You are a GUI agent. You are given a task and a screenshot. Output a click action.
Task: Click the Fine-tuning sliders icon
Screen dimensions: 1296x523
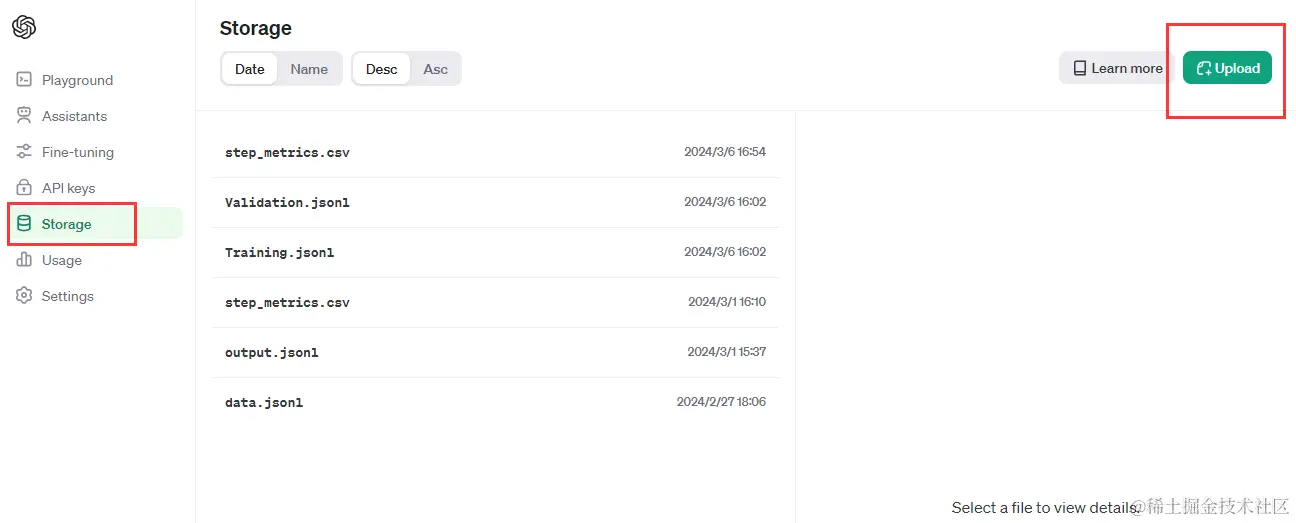click(x=24, y=152)
